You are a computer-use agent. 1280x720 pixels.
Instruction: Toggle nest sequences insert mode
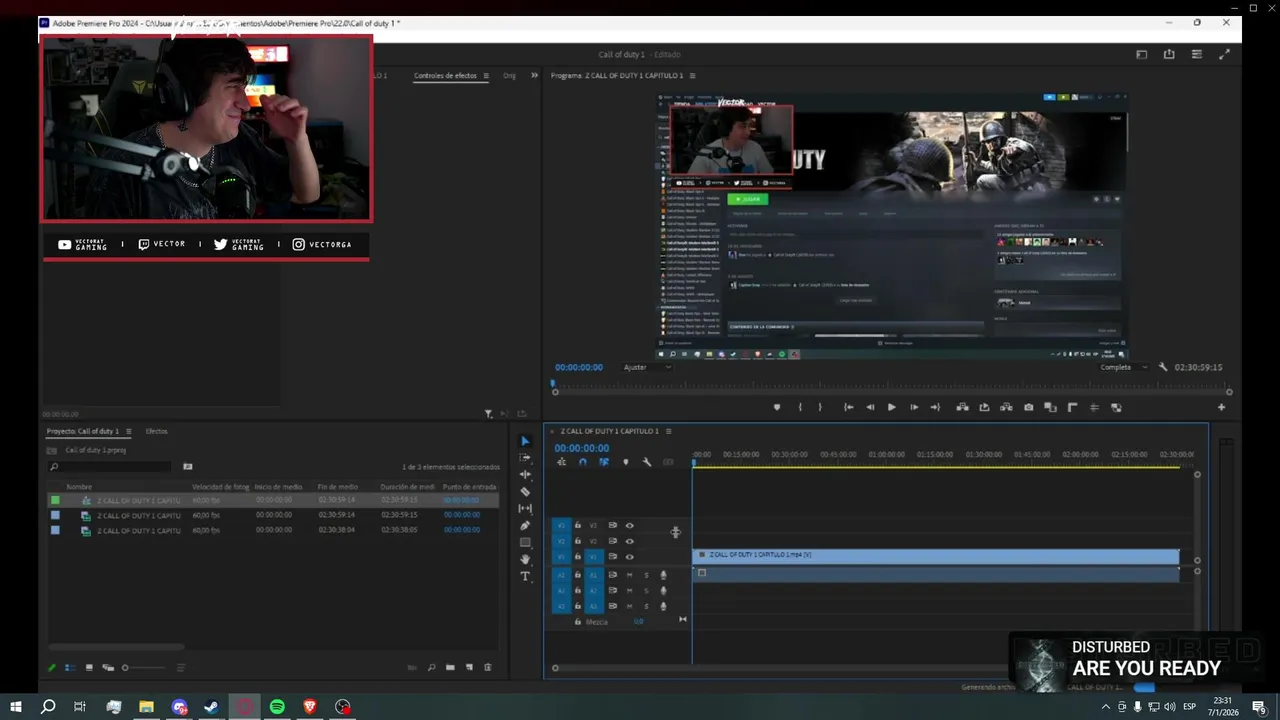point(561,462)
